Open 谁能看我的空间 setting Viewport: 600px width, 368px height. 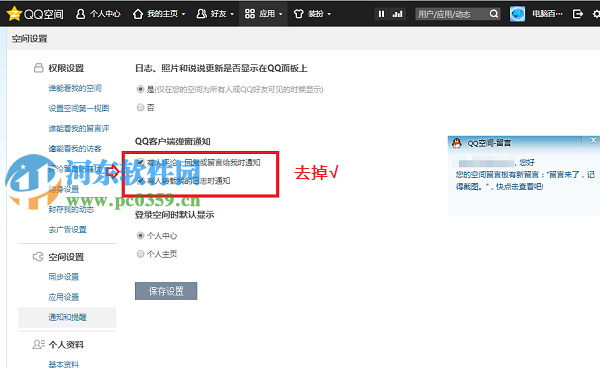point(75,88)
